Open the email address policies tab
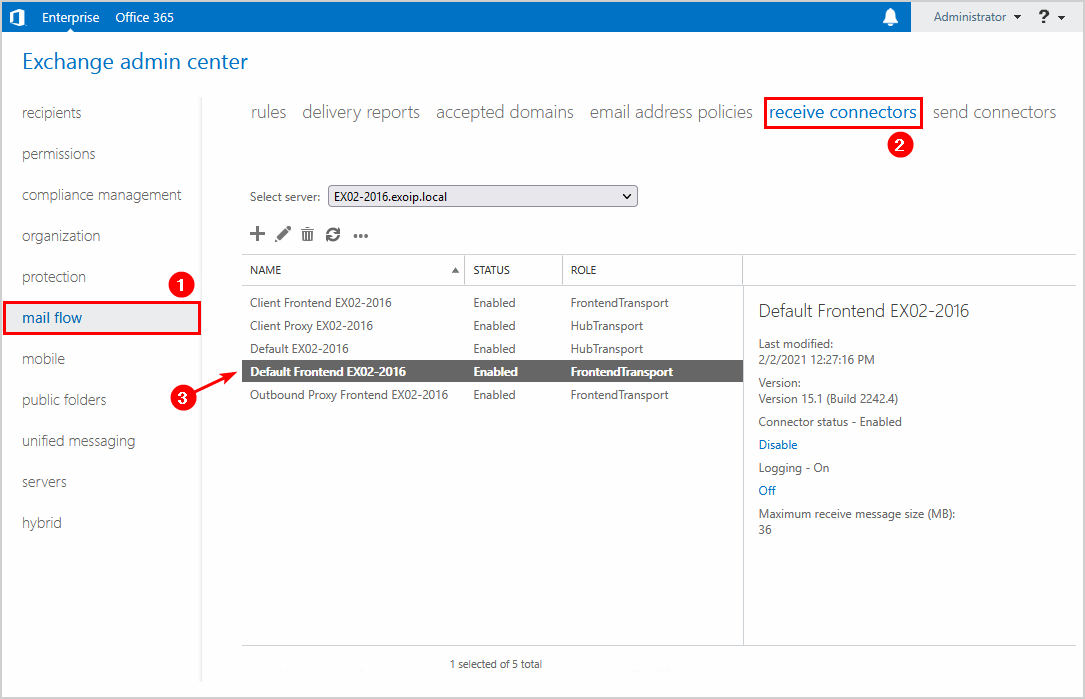The height and width of the screenshot is (699, 1085). pos(671,112)
